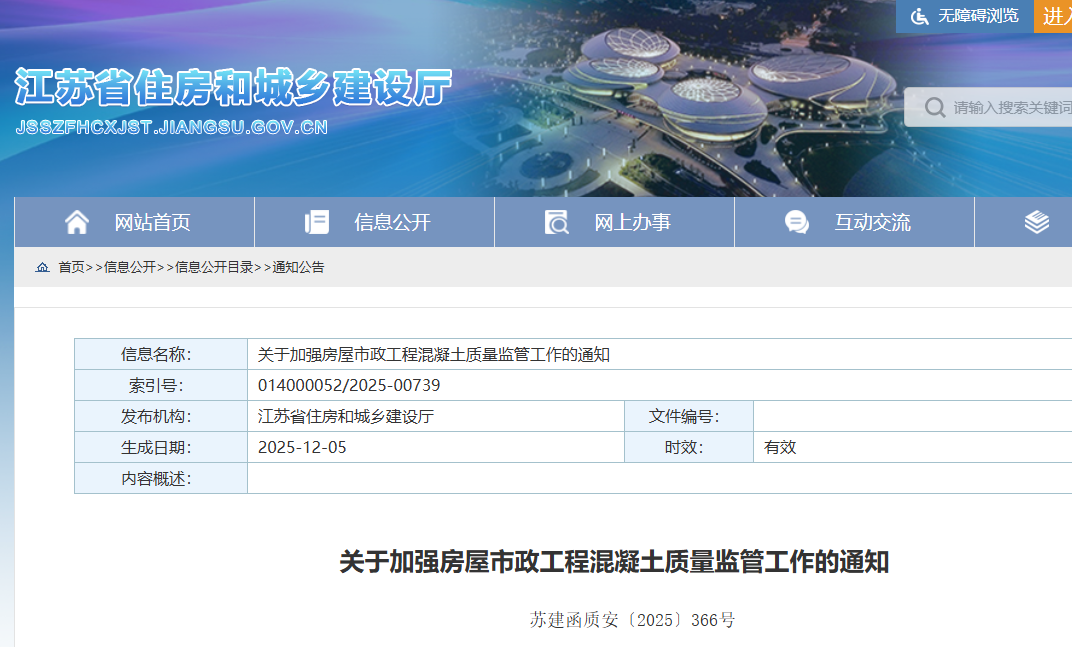This screenshot has height=647, width=1072.
Task: Click the house icon beside 网站首页
Action: (x=77, y=222)
